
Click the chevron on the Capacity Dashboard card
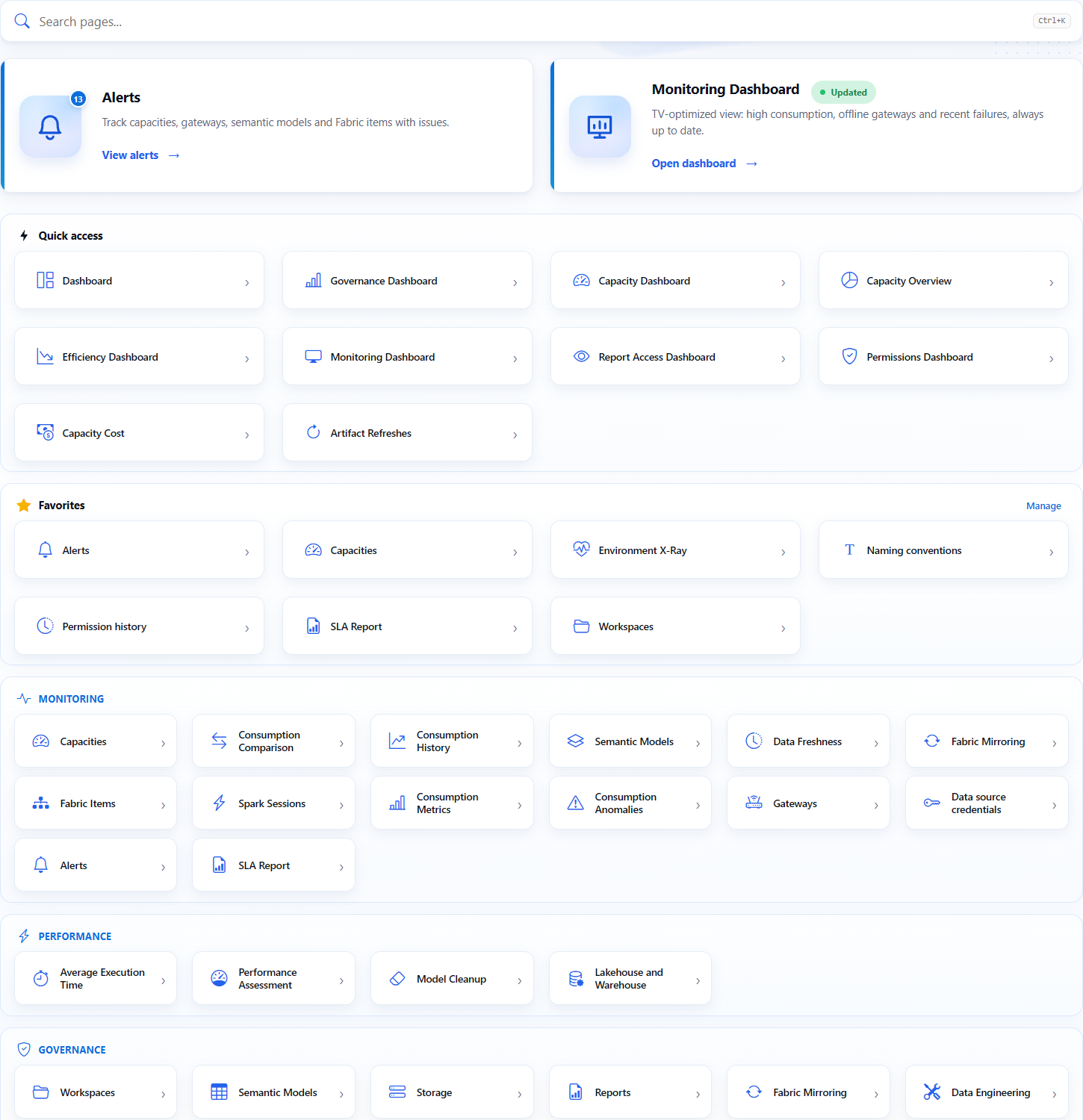pos(783,283)
